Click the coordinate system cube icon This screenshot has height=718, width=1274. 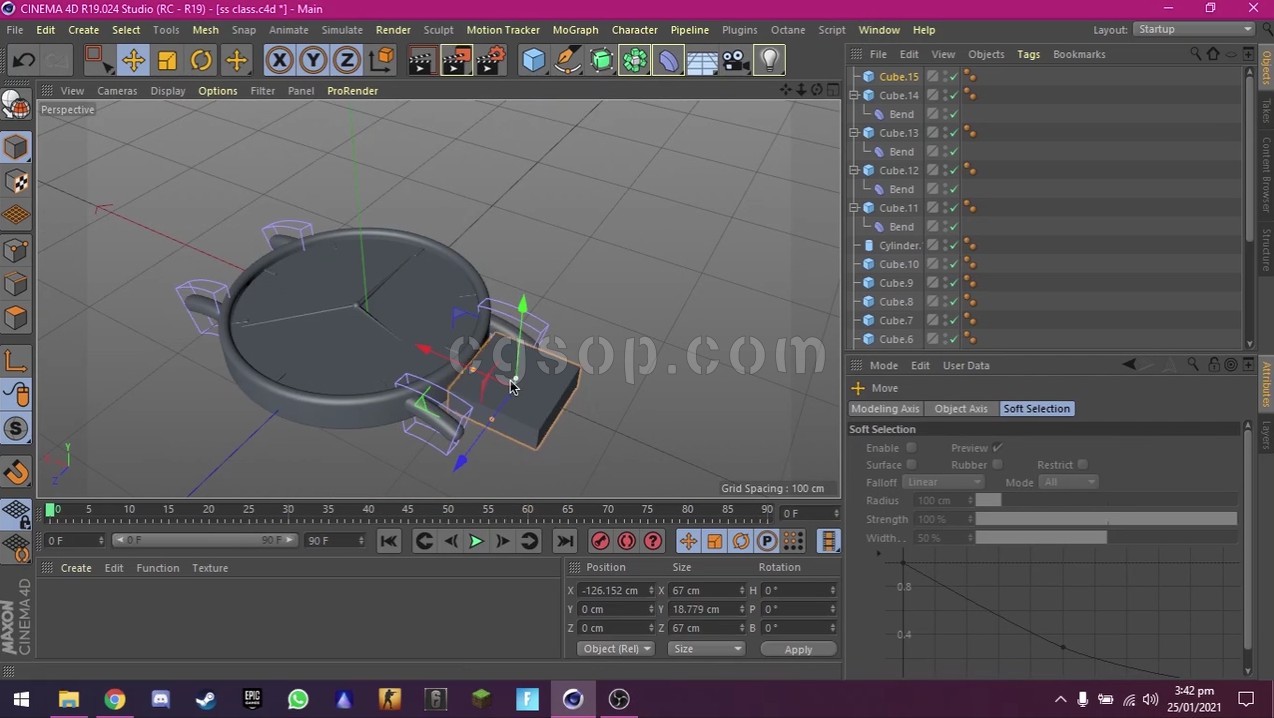pyautogui.click(x=381, y=61)
